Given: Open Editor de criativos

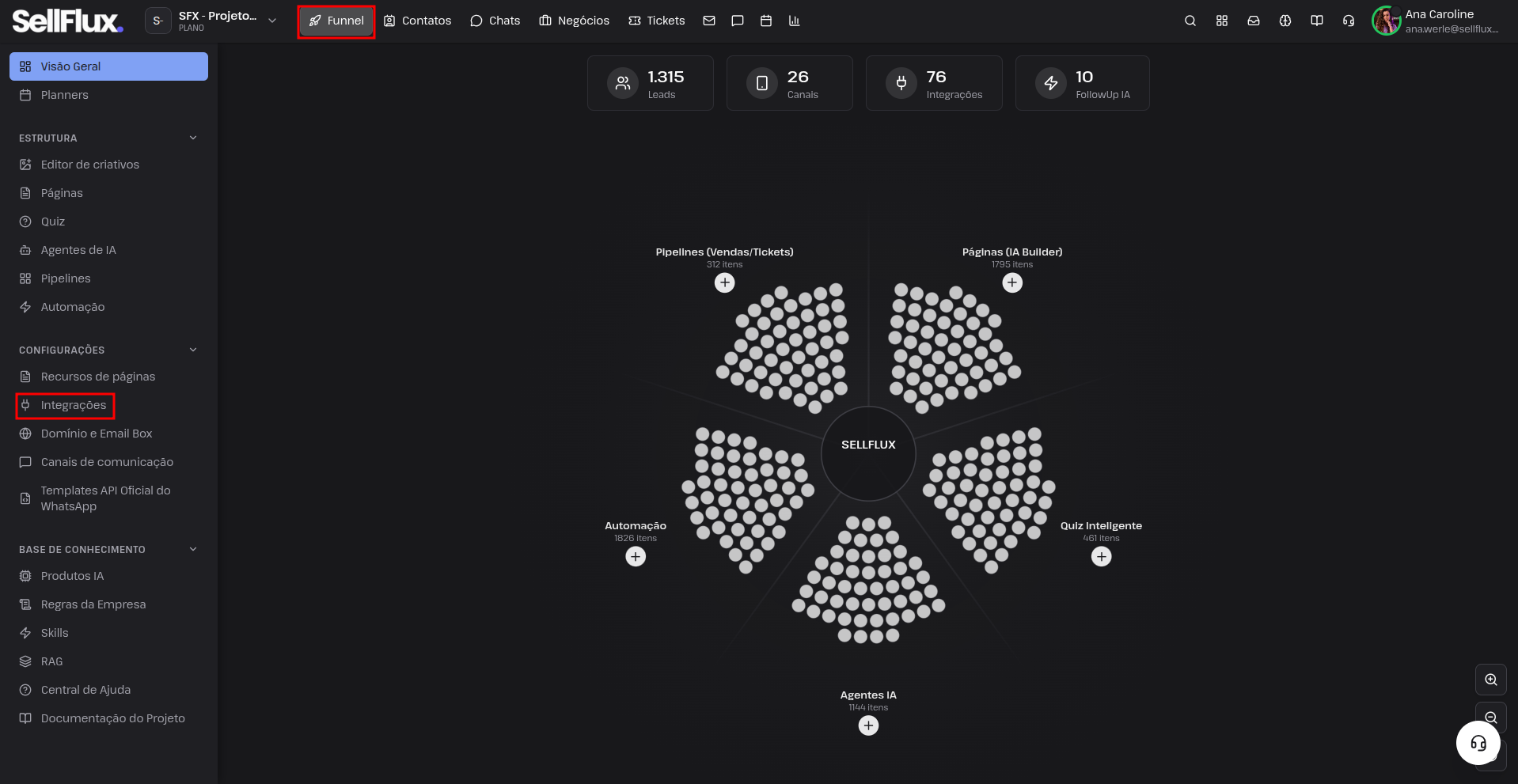Looking at the screenshot, I should coord(109,165).
